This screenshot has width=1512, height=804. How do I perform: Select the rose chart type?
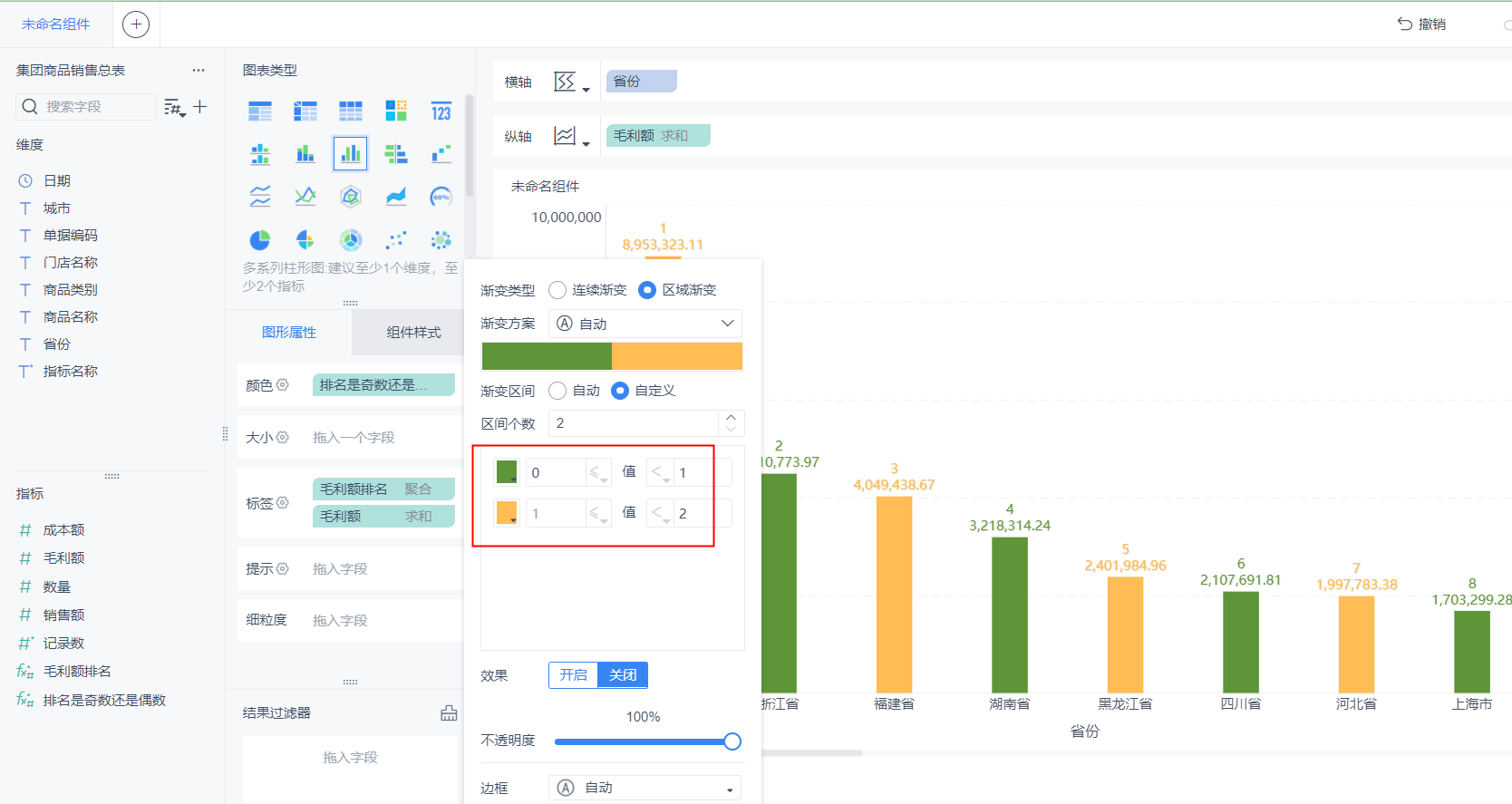[305, 239]
